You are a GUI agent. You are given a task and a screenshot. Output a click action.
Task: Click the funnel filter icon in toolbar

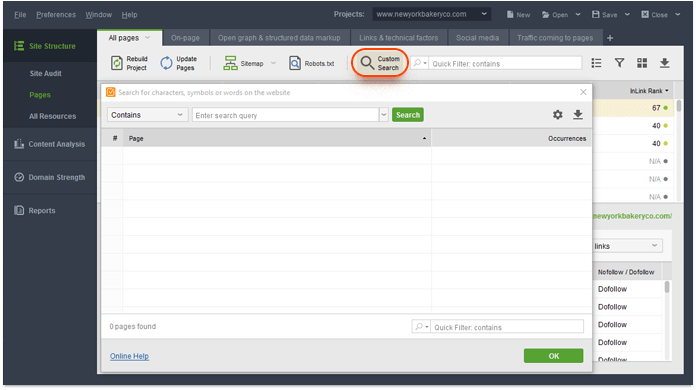click(619, 63)
